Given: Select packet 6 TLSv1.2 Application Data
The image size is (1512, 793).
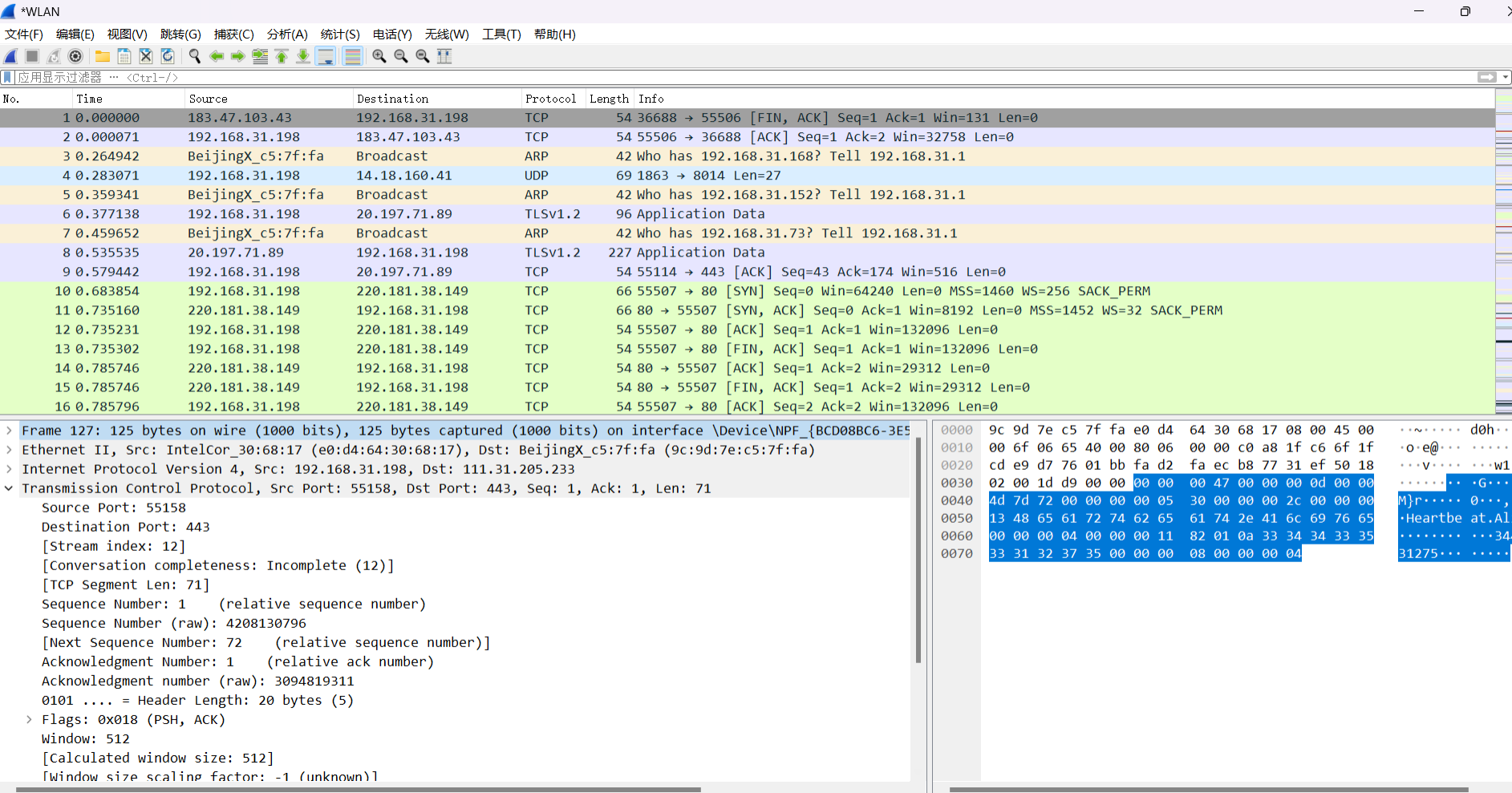Looking at the screenshot, I should (x=748, y=214).
